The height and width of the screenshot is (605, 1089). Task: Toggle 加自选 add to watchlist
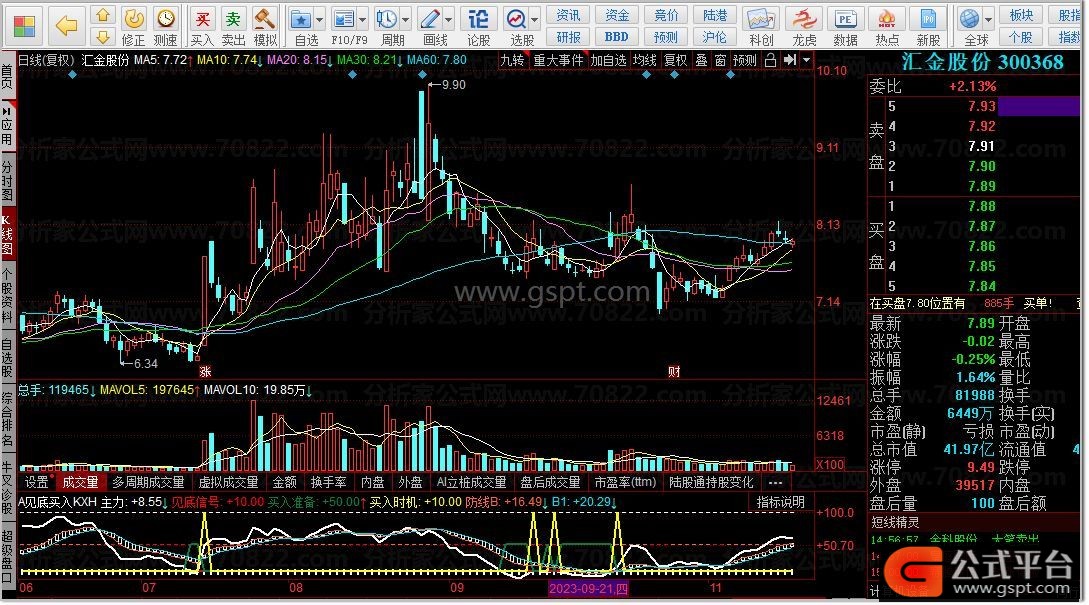point(608,60)
